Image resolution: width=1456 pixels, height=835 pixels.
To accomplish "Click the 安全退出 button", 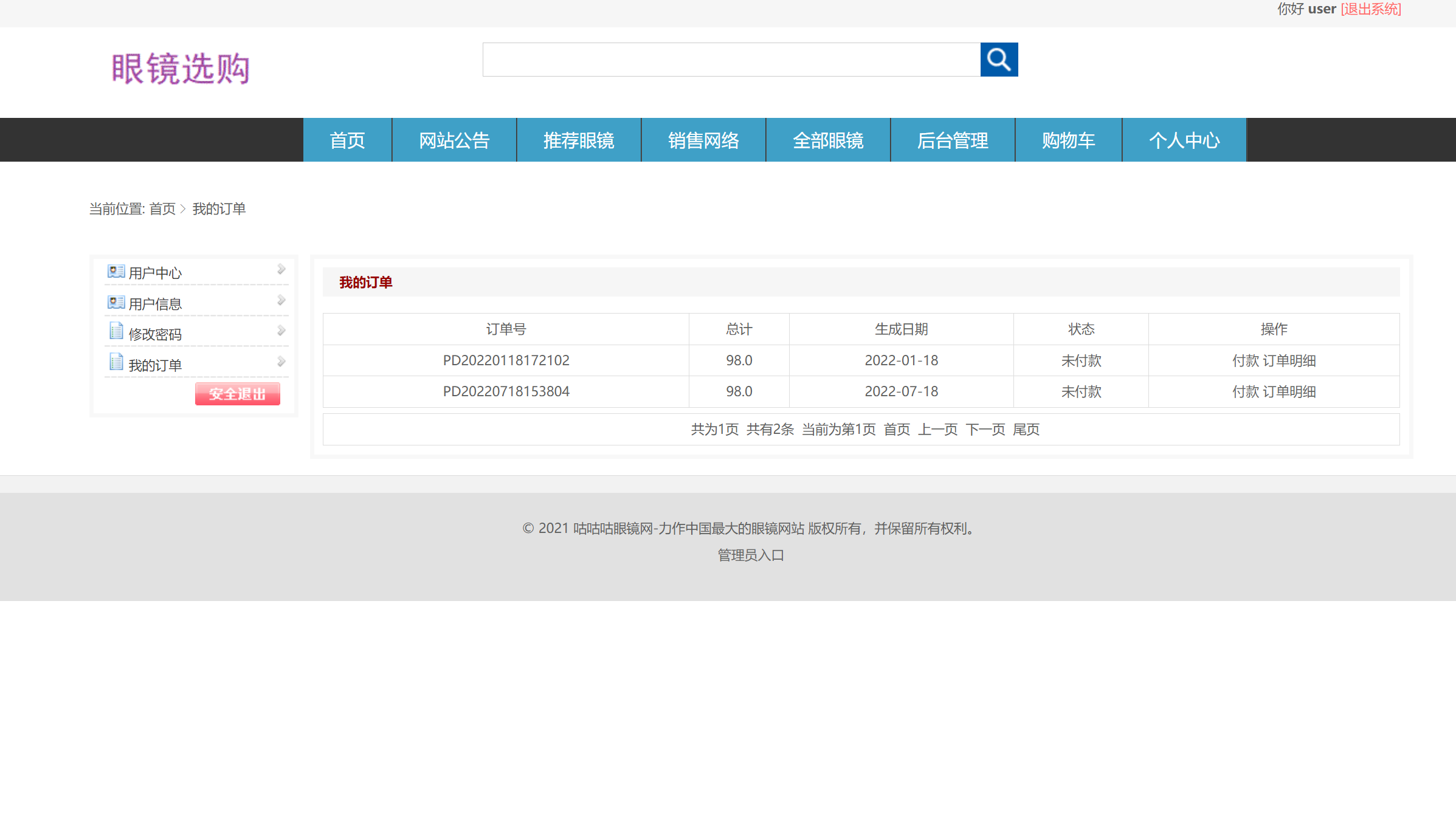I will [x=237, y=394].
